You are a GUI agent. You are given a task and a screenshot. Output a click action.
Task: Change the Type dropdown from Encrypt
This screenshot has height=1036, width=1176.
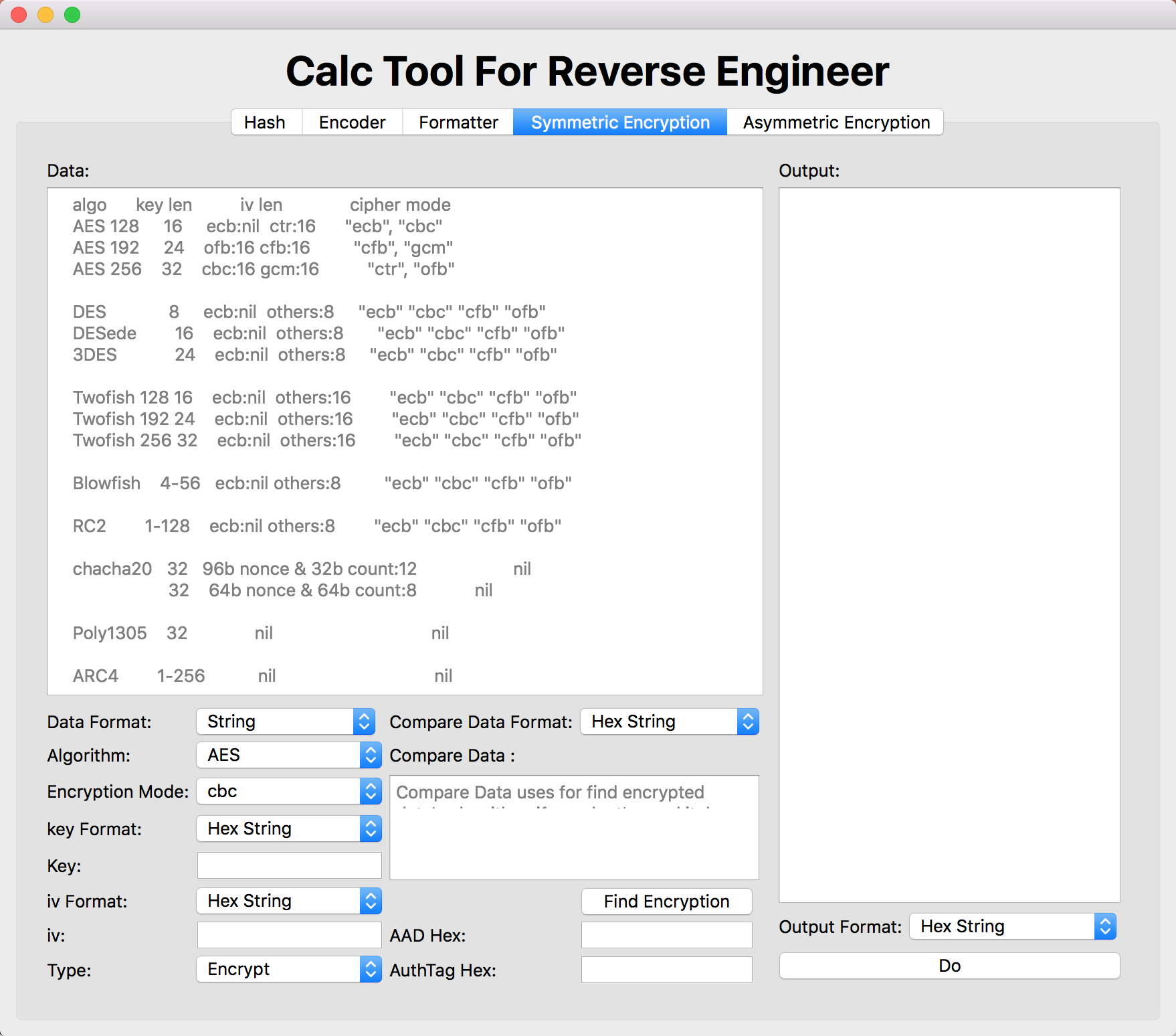288,969
